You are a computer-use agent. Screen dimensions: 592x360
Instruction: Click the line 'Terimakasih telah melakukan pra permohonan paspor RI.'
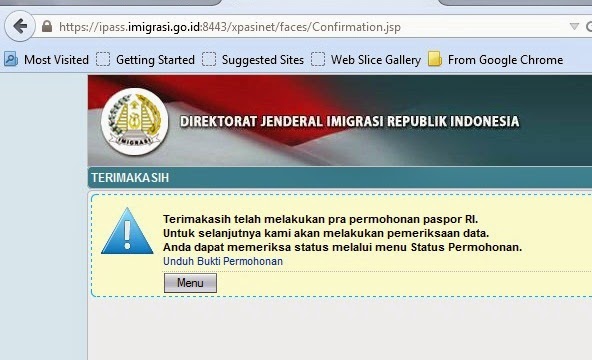pos(321,219)
